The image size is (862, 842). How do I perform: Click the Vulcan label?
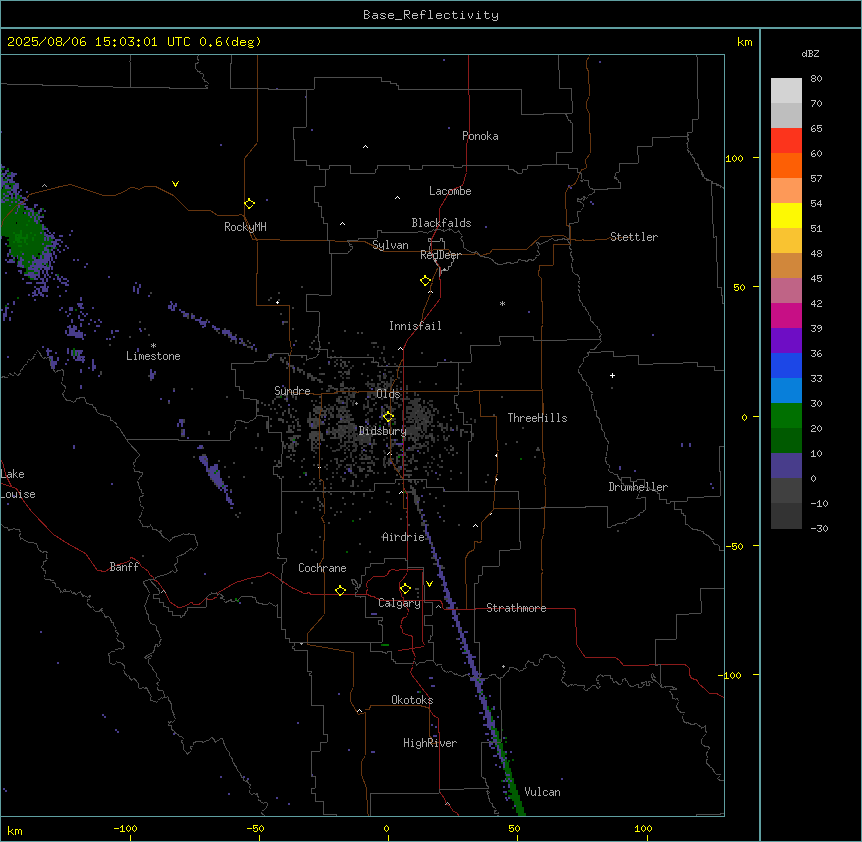click(542, 792)
